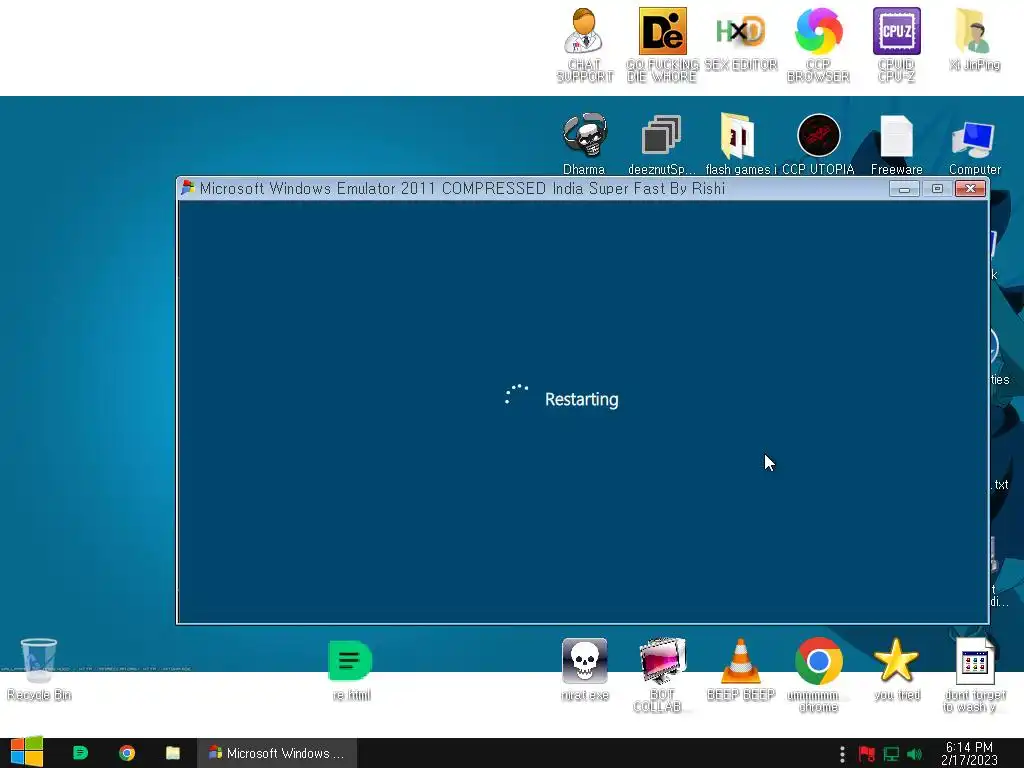
Task: Click the red flag tray icon
Action: [867, 754]
